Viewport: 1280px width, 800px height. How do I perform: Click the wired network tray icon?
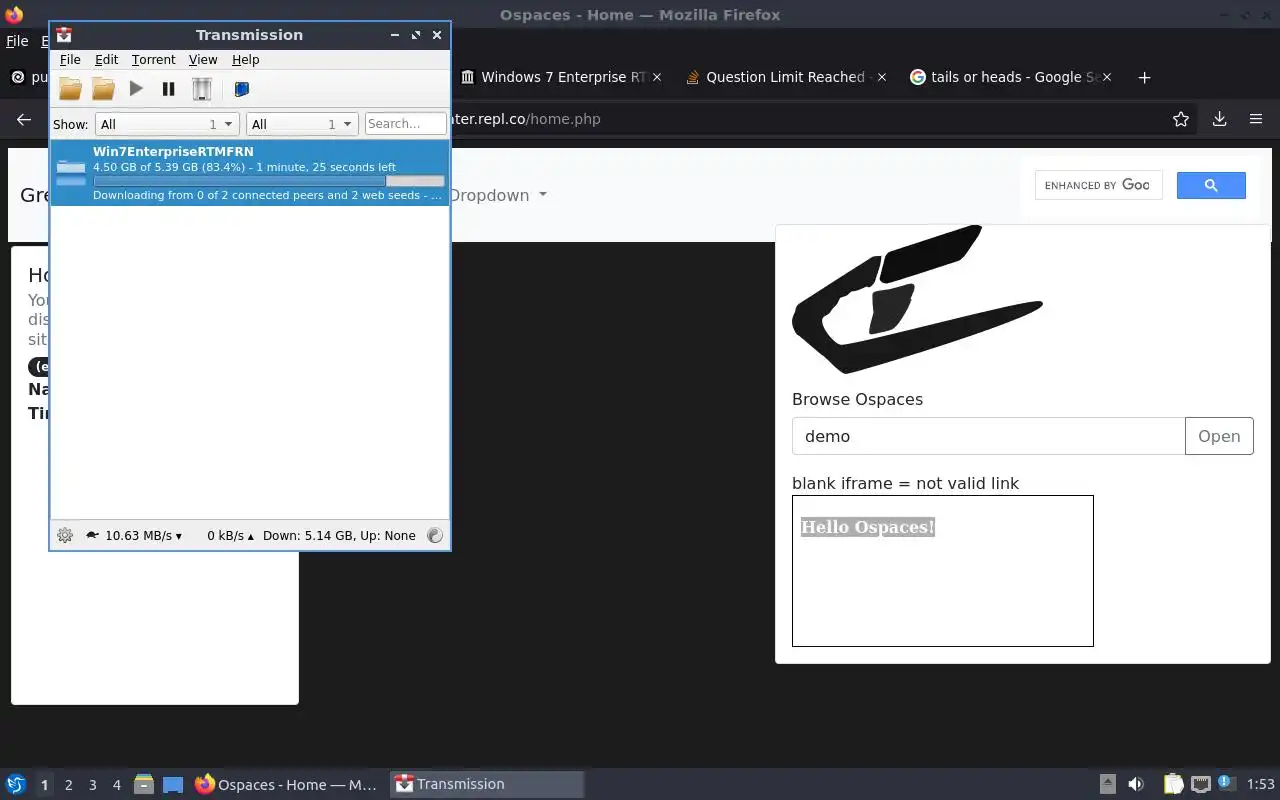[1200, 784]
